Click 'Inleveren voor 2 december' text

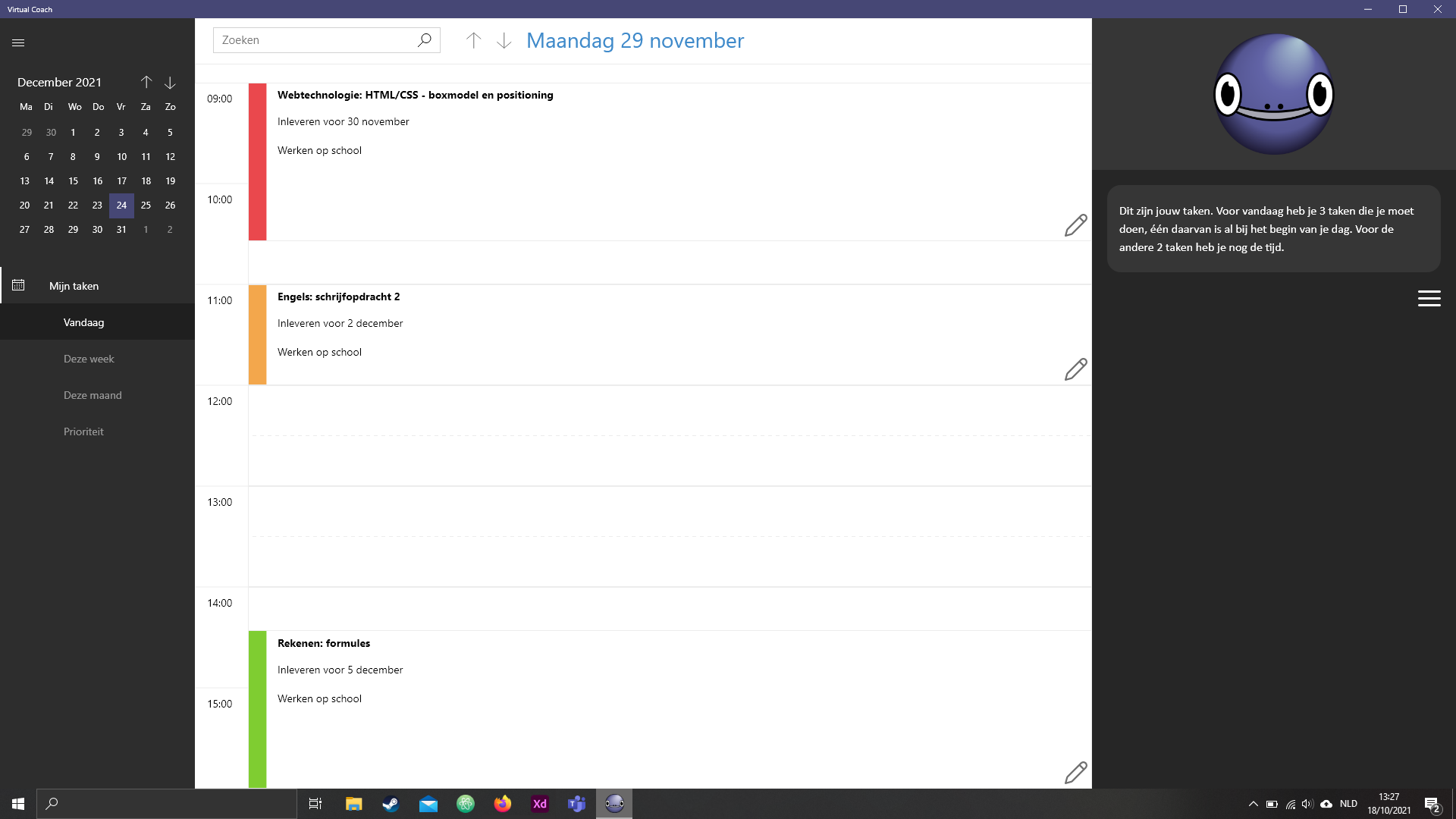[340, 323]
